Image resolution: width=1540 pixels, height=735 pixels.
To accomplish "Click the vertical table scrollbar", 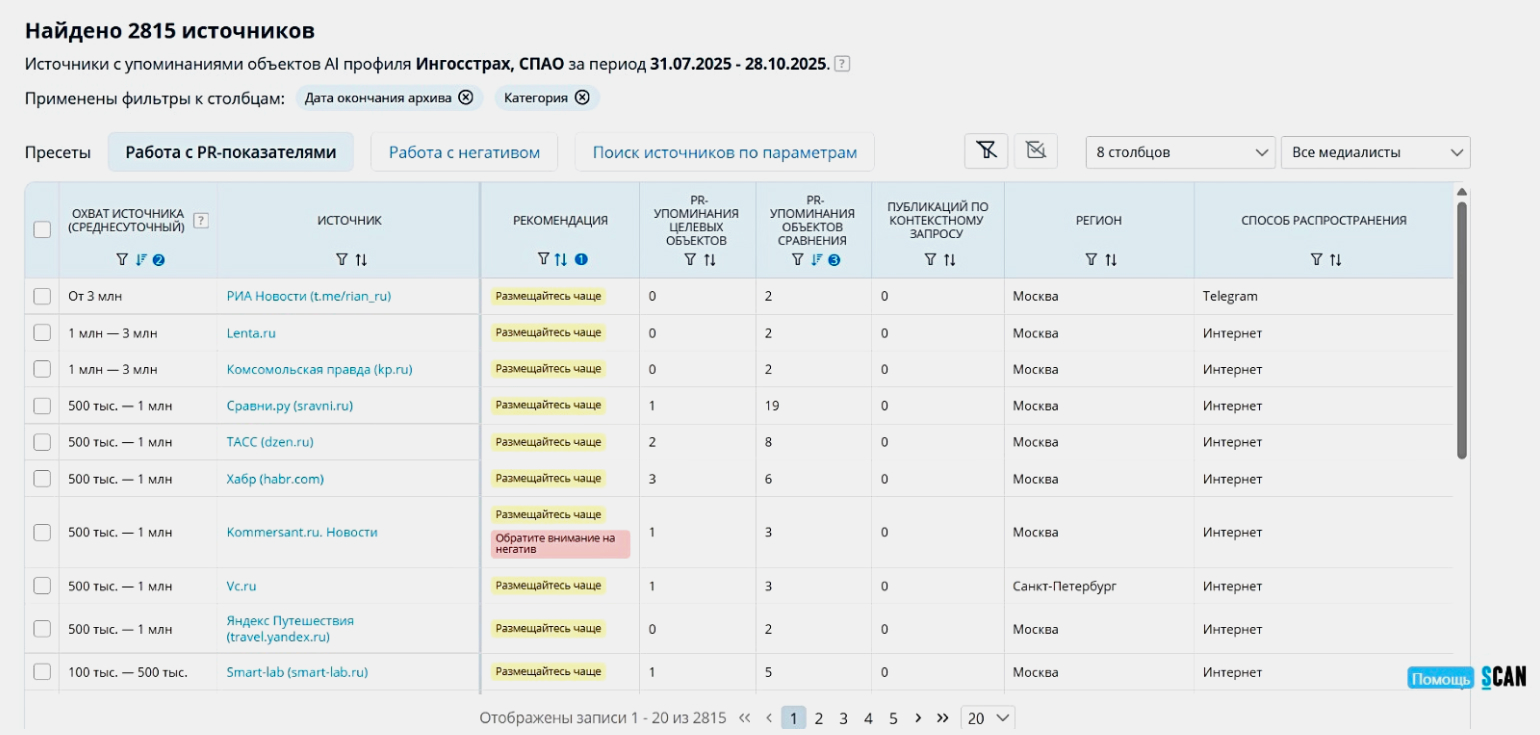I will (x=1462, y=330).
